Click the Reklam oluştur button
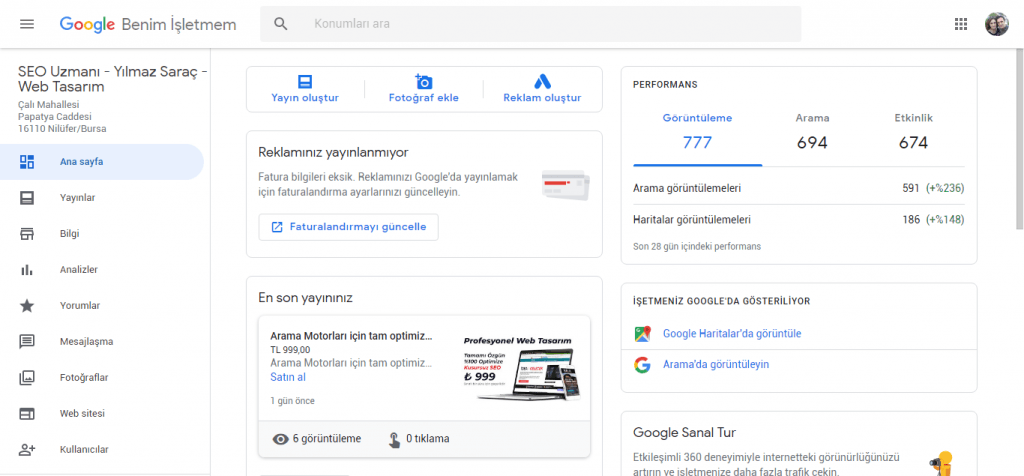The image size is (1024, 476). [542, 89]
